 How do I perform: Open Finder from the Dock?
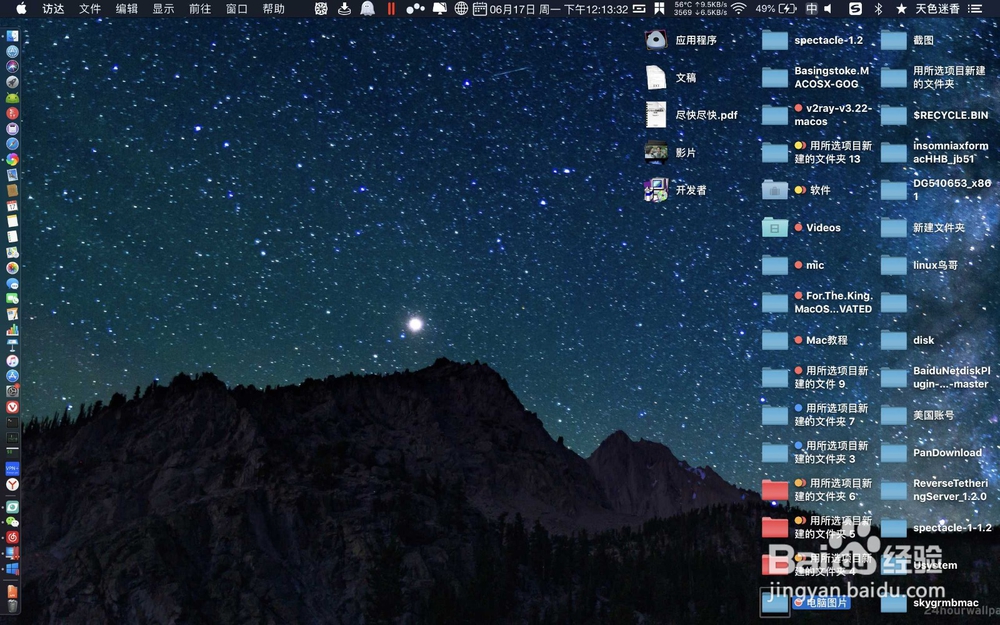point(12,36)
